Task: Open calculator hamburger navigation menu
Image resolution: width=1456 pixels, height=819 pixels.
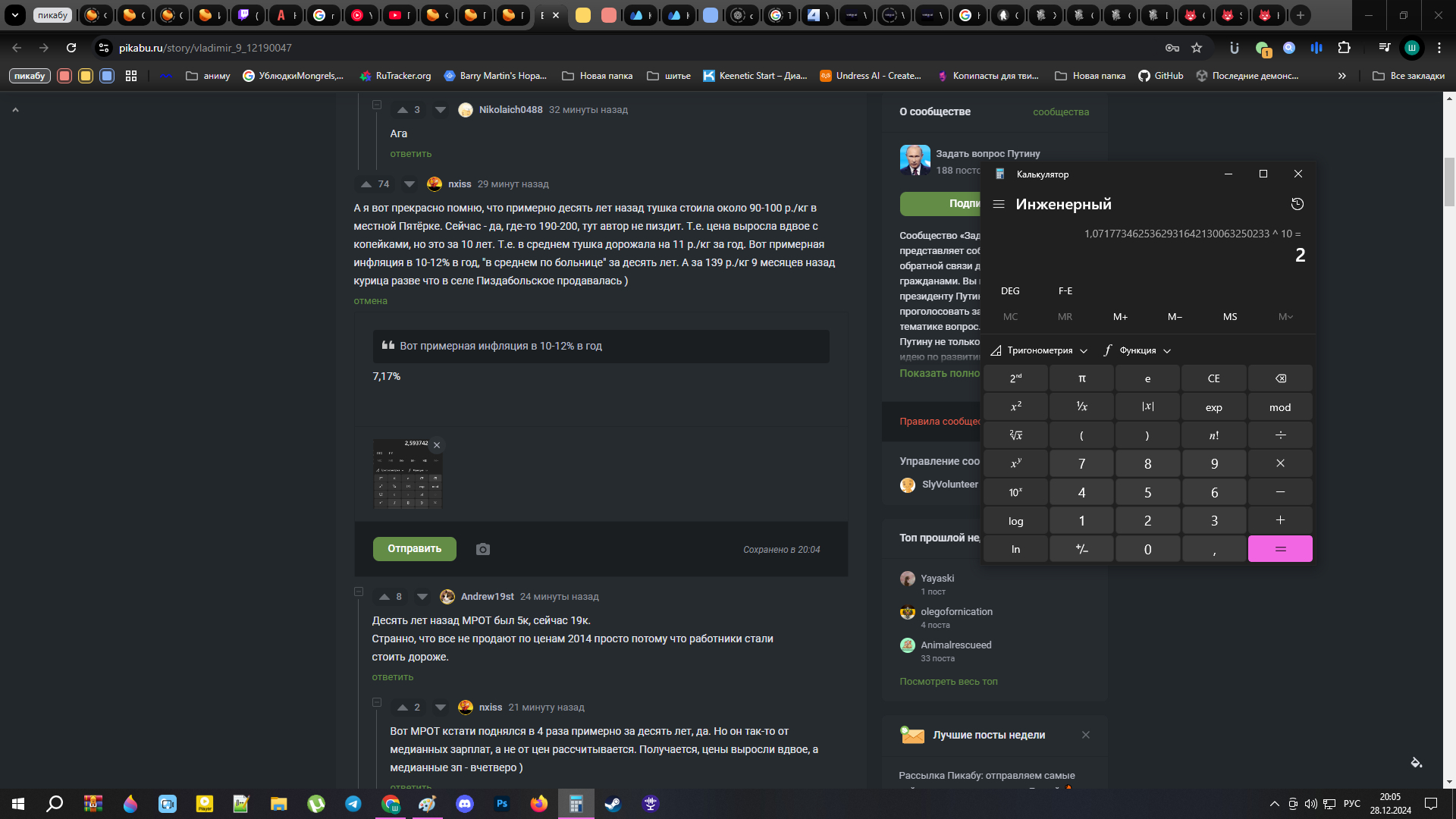Action: [x=999, y=204]
